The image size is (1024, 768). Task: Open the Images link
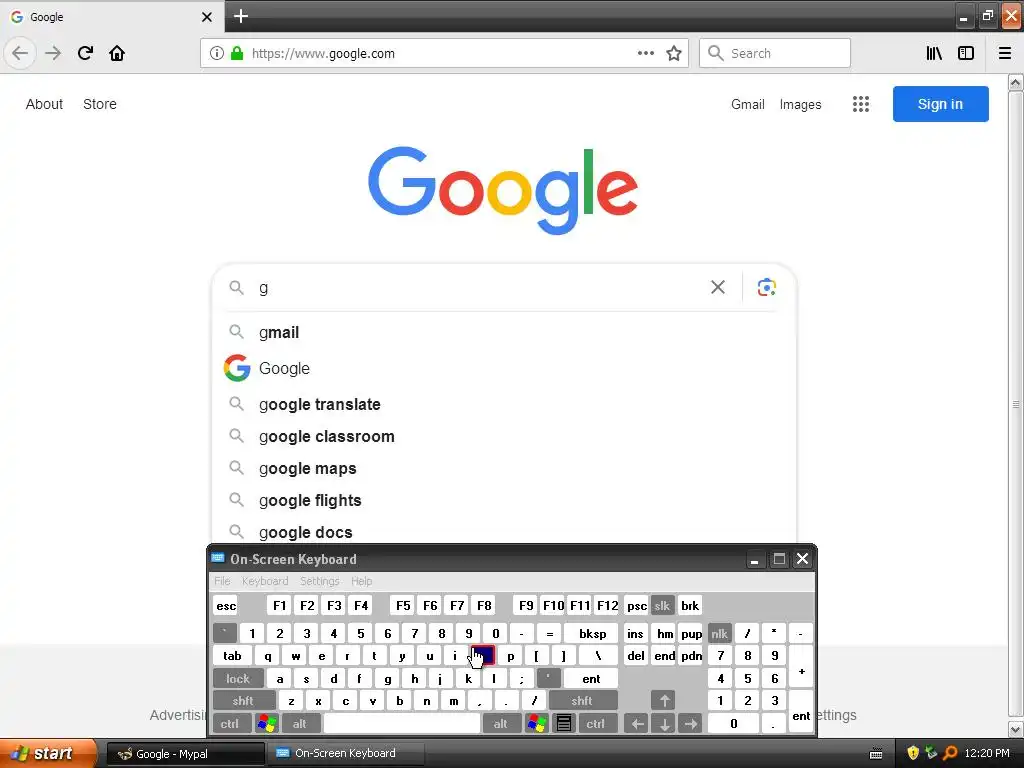[x=801, y=104]
